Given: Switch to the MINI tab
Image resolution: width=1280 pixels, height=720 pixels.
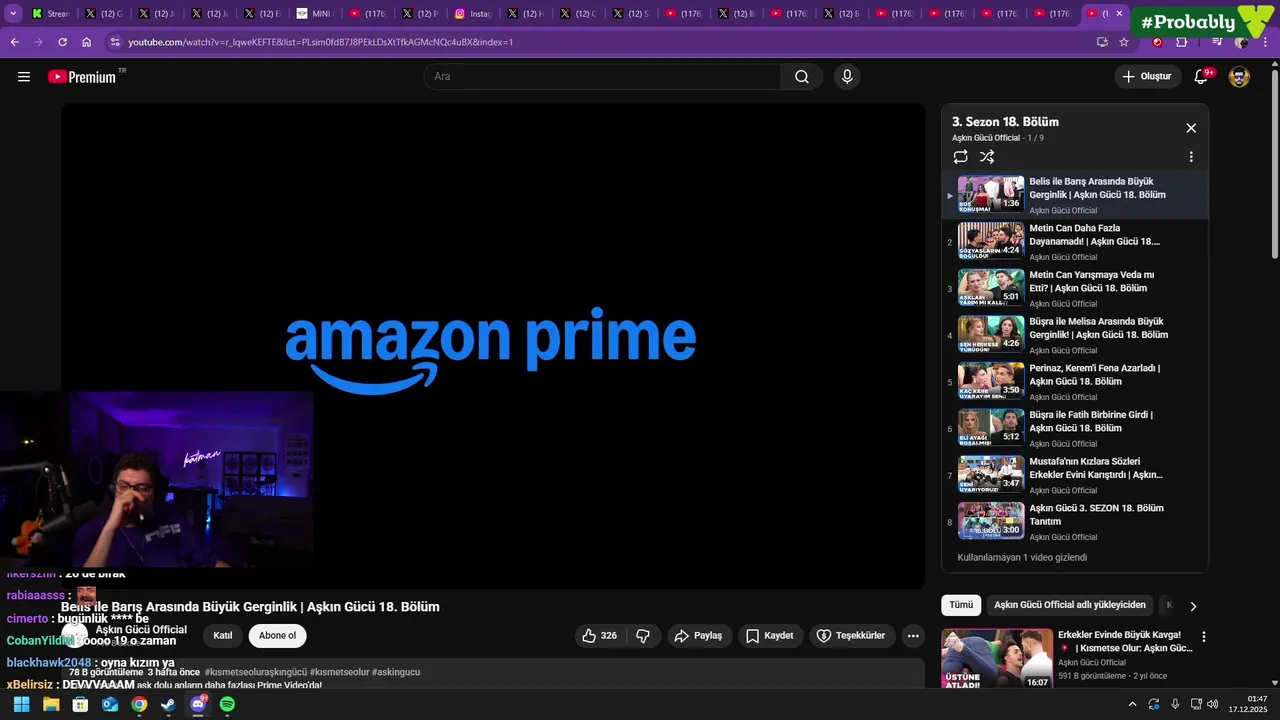Looking at the screenshot, I should pos(314,14).
